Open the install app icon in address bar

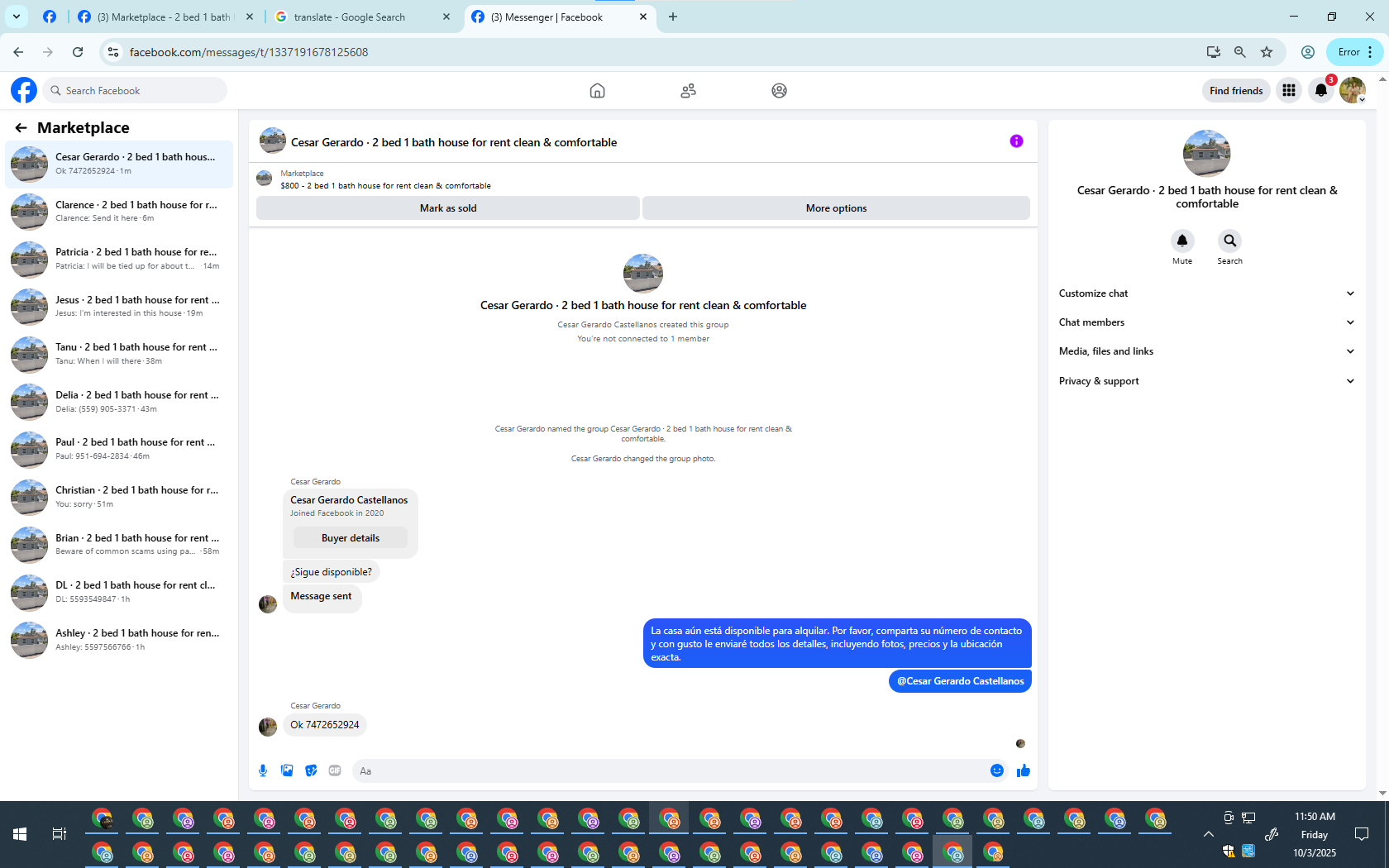[1213, 52]
